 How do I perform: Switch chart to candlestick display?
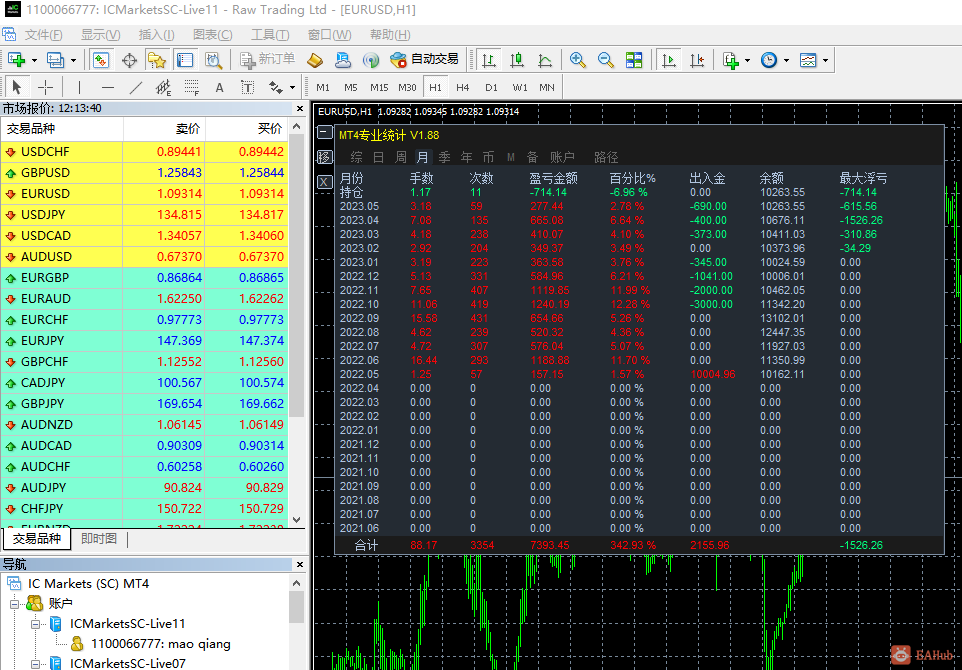click(517, 60)
